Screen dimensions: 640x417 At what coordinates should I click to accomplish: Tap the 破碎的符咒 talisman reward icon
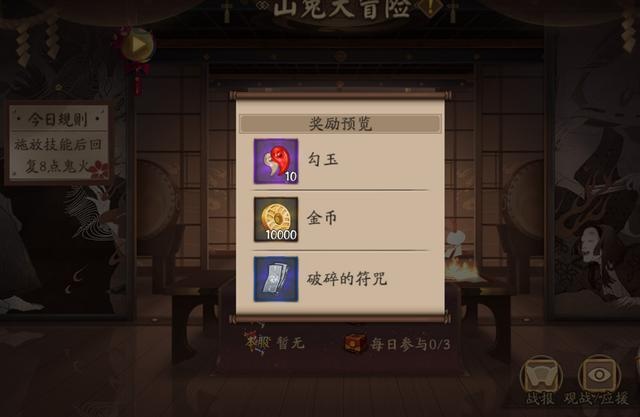(x=276, y=279)
